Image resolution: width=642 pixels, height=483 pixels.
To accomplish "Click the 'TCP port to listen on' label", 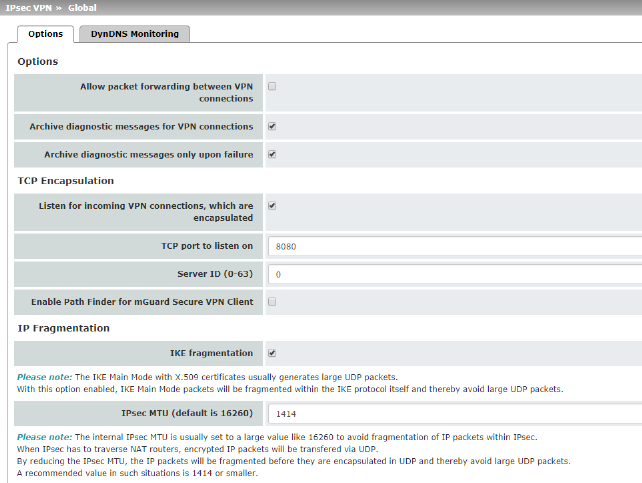I will 207,246.
